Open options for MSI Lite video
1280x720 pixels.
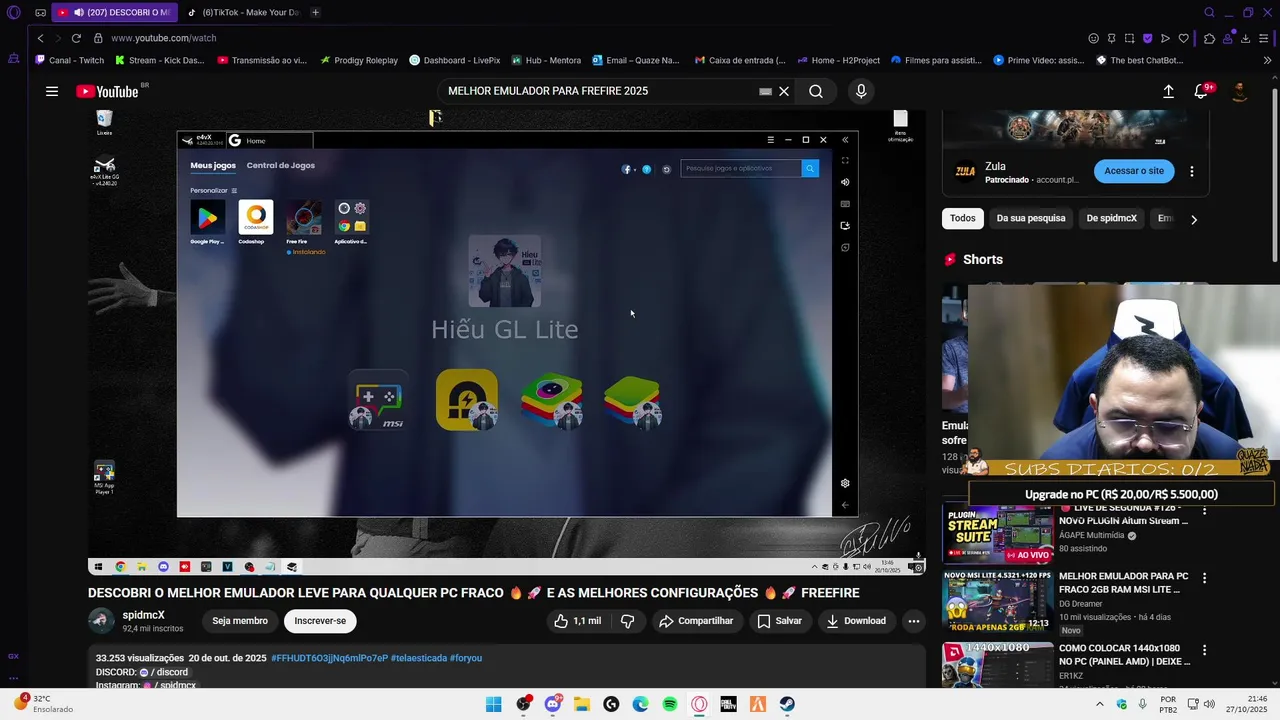click(1204, 578)
